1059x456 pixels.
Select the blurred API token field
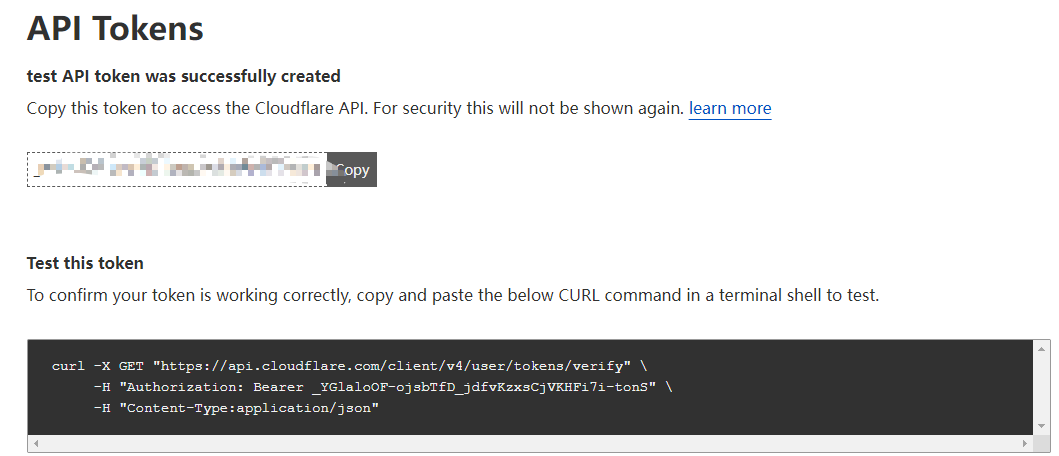point(176,170)
